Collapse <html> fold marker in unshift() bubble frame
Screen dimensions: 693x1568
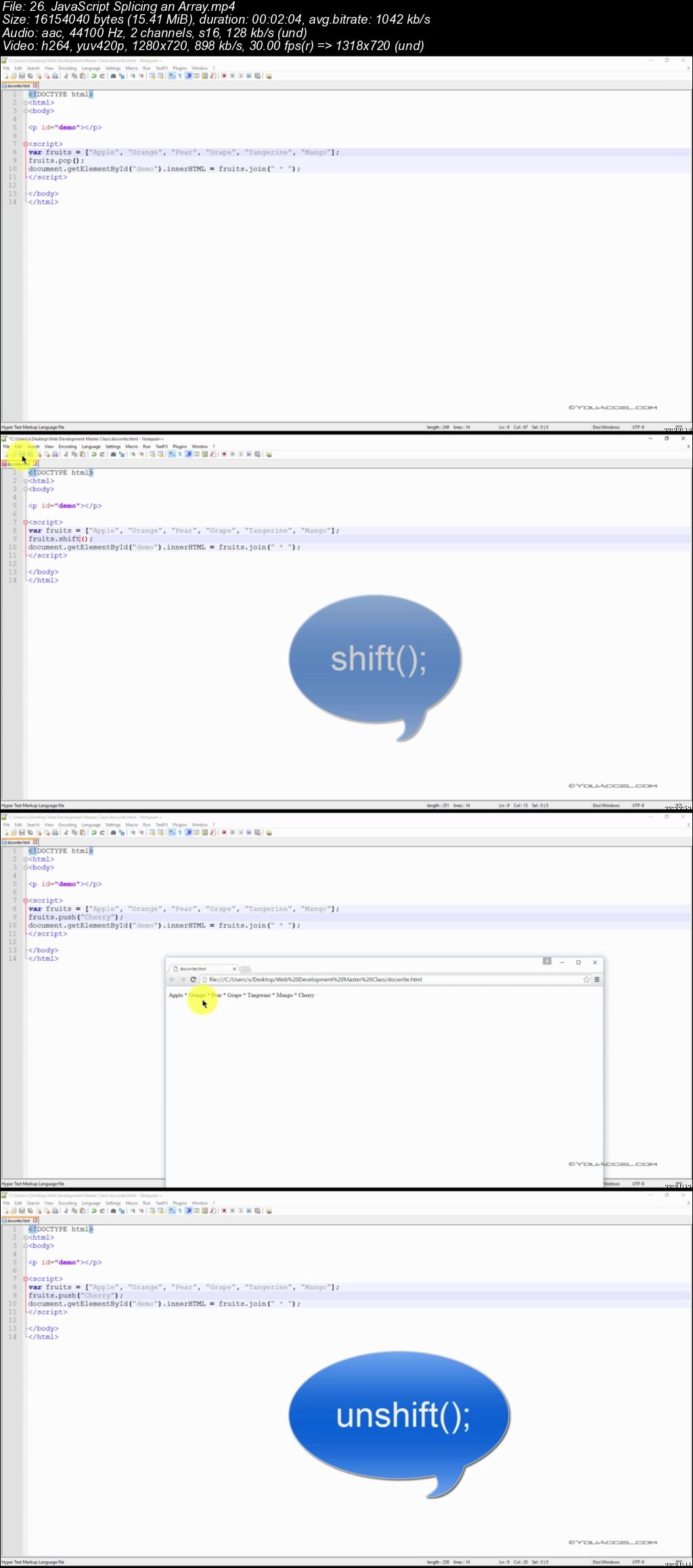(25, 1238)
